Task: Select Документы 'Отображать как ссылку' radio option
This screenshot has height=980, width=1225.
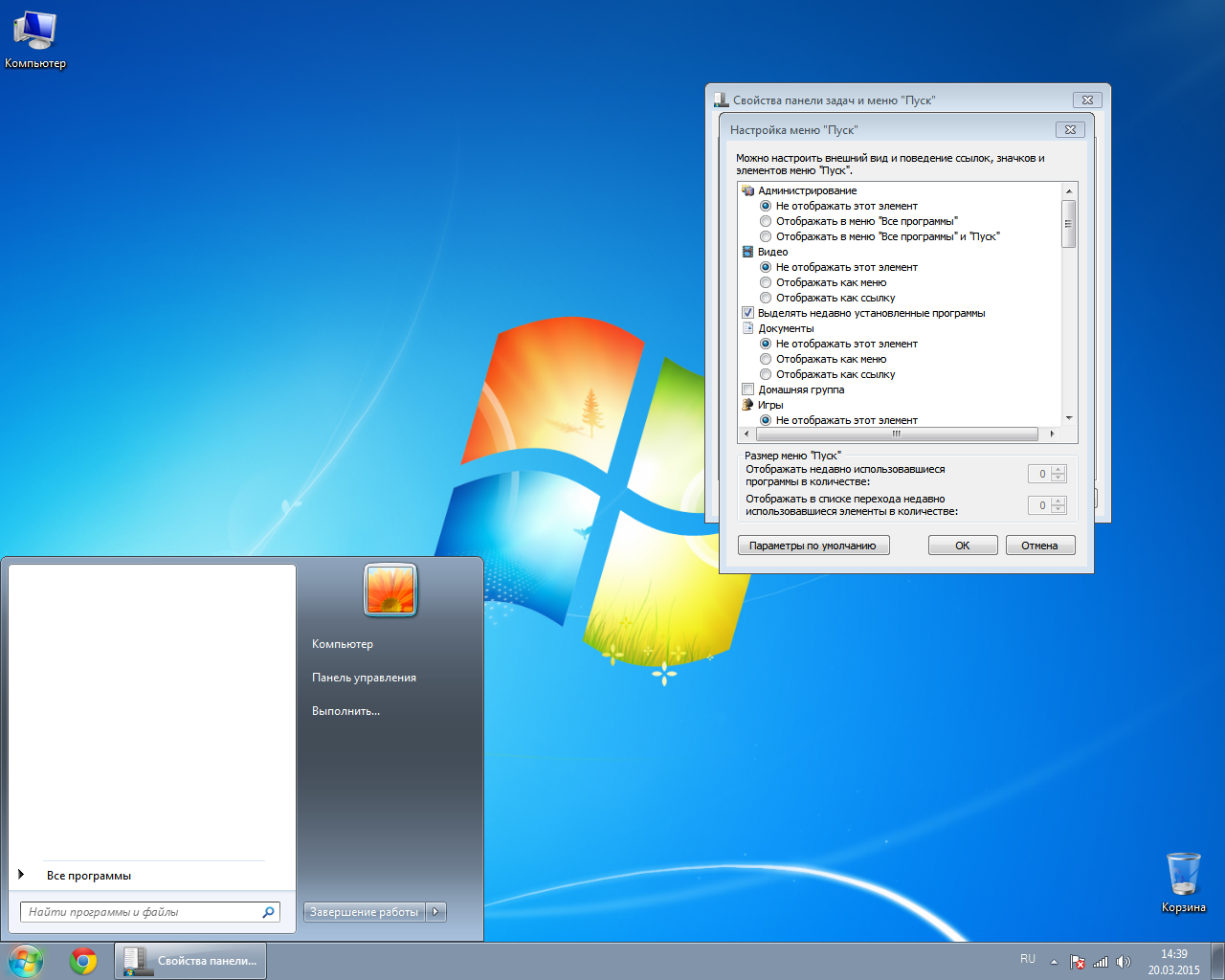Action: (766, 374)
